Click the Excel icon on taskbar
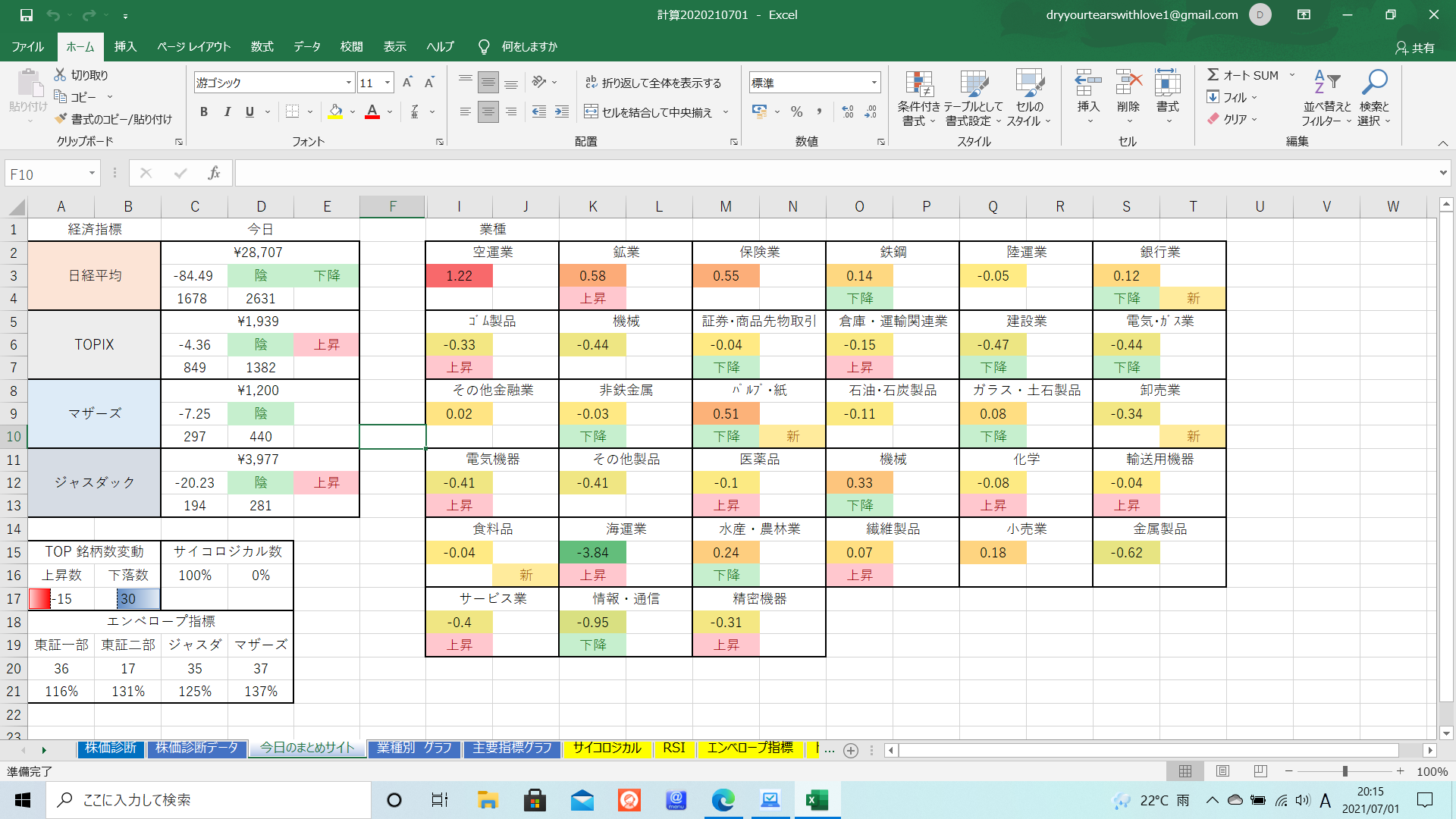 tap(817, 800)
